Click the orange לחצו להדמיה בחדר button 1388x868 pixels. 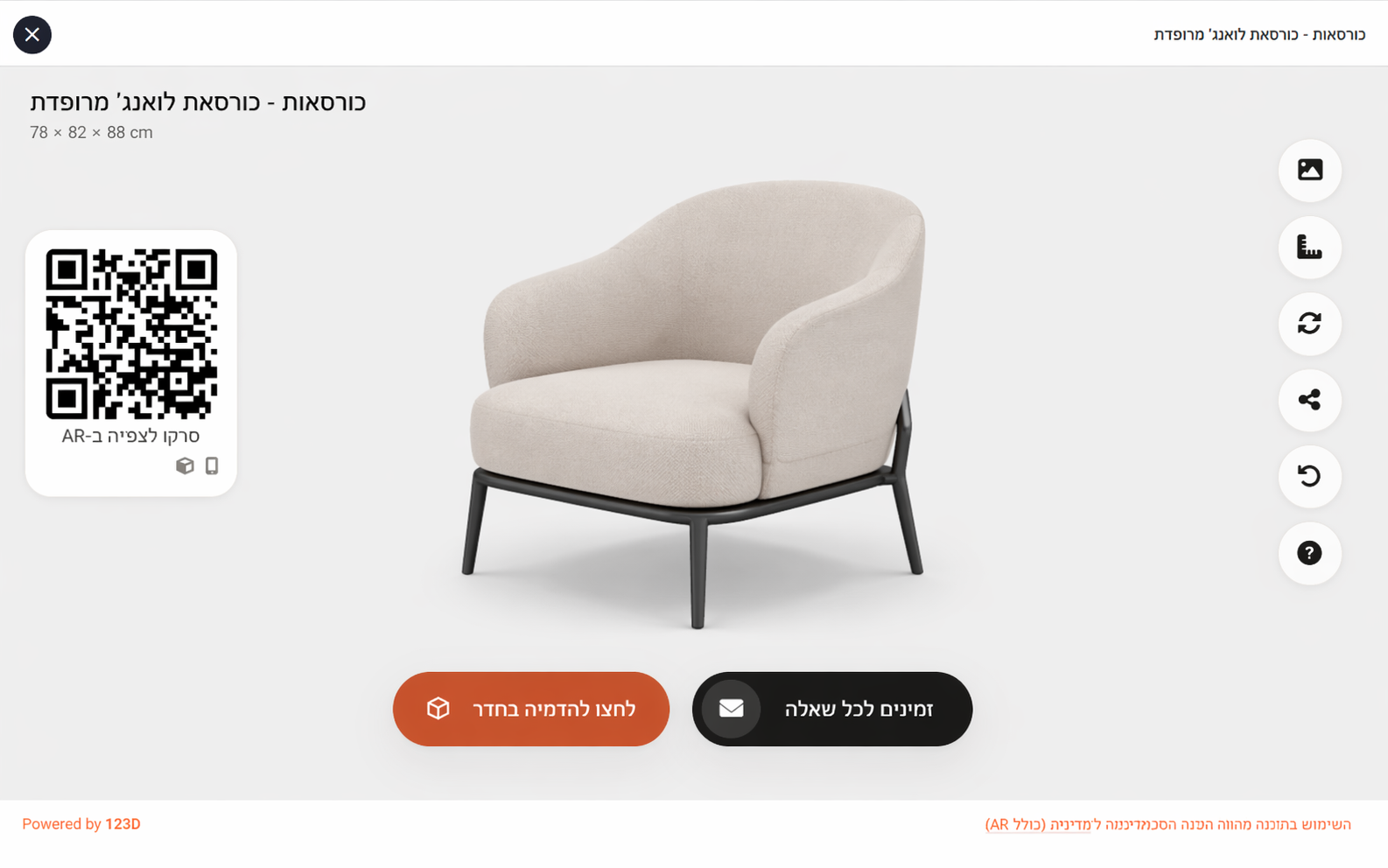pos(531,709)
